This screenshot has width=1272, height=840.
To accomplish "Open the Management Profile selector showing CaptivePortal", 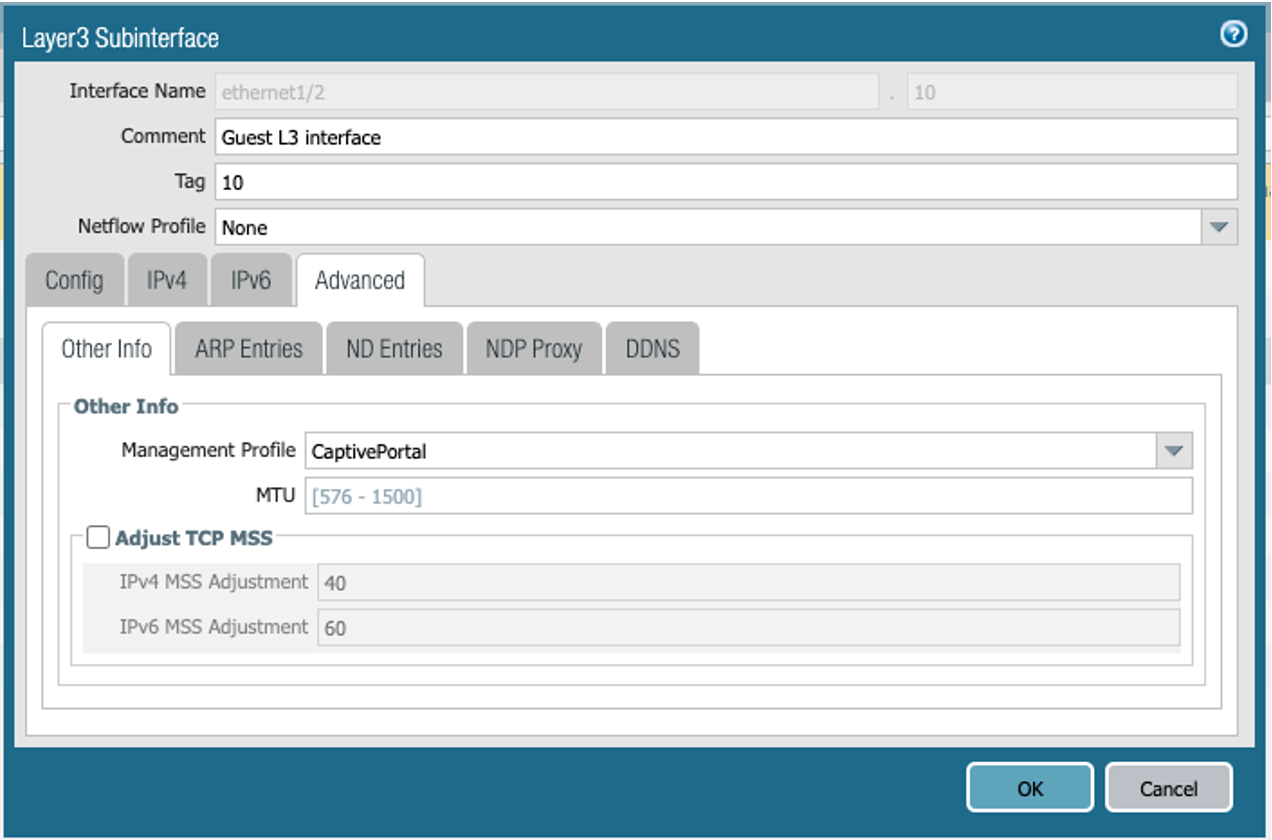I will (x=700, y=451).
